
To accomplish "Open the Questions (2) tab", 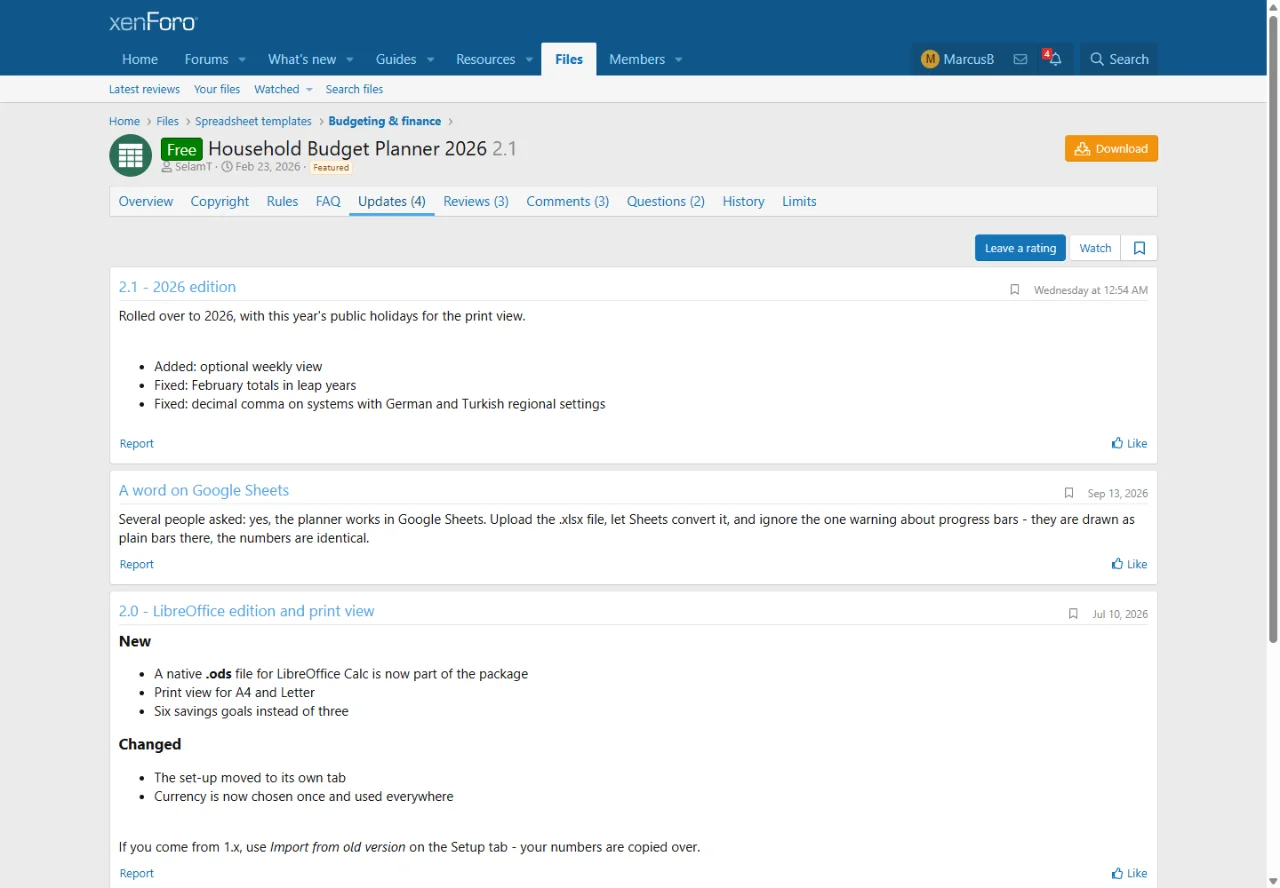I will [666, 201].
